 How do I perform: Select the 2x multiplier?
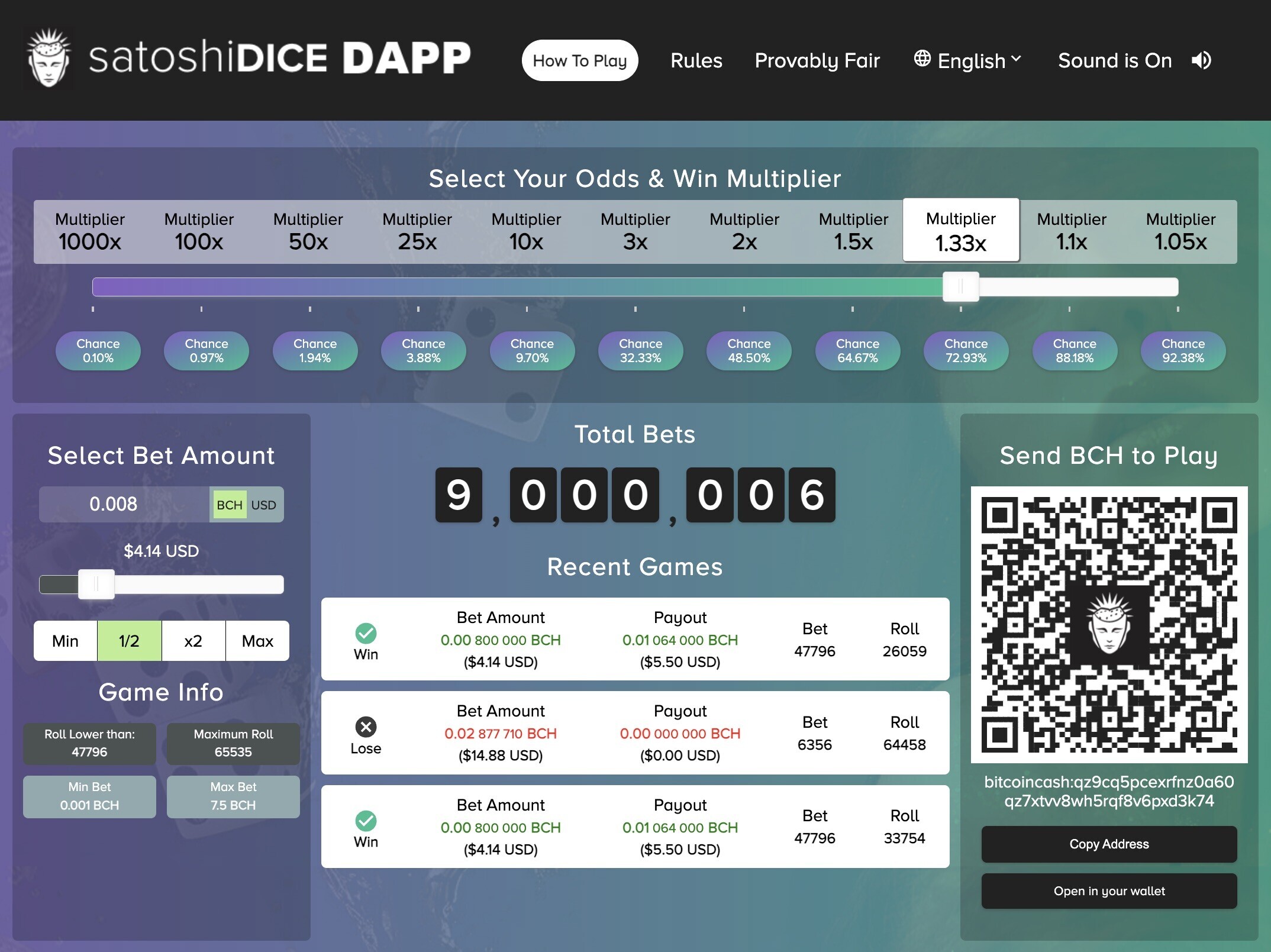tap(744, 231)
